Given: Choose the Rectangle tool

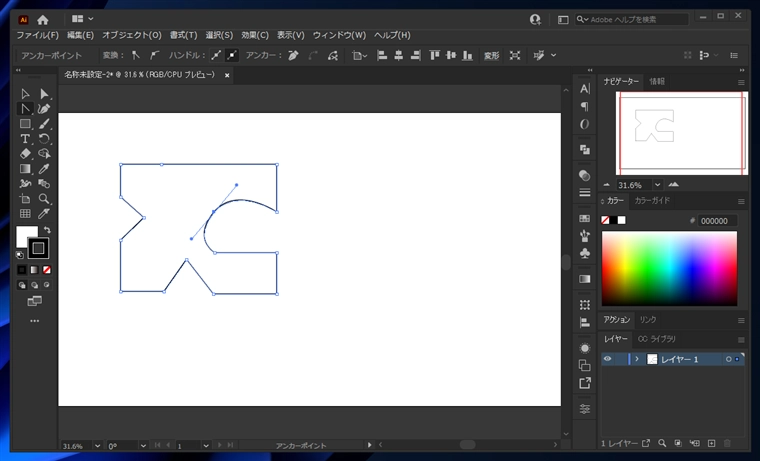Looking at the screenshot, I should tap(25, 124).
